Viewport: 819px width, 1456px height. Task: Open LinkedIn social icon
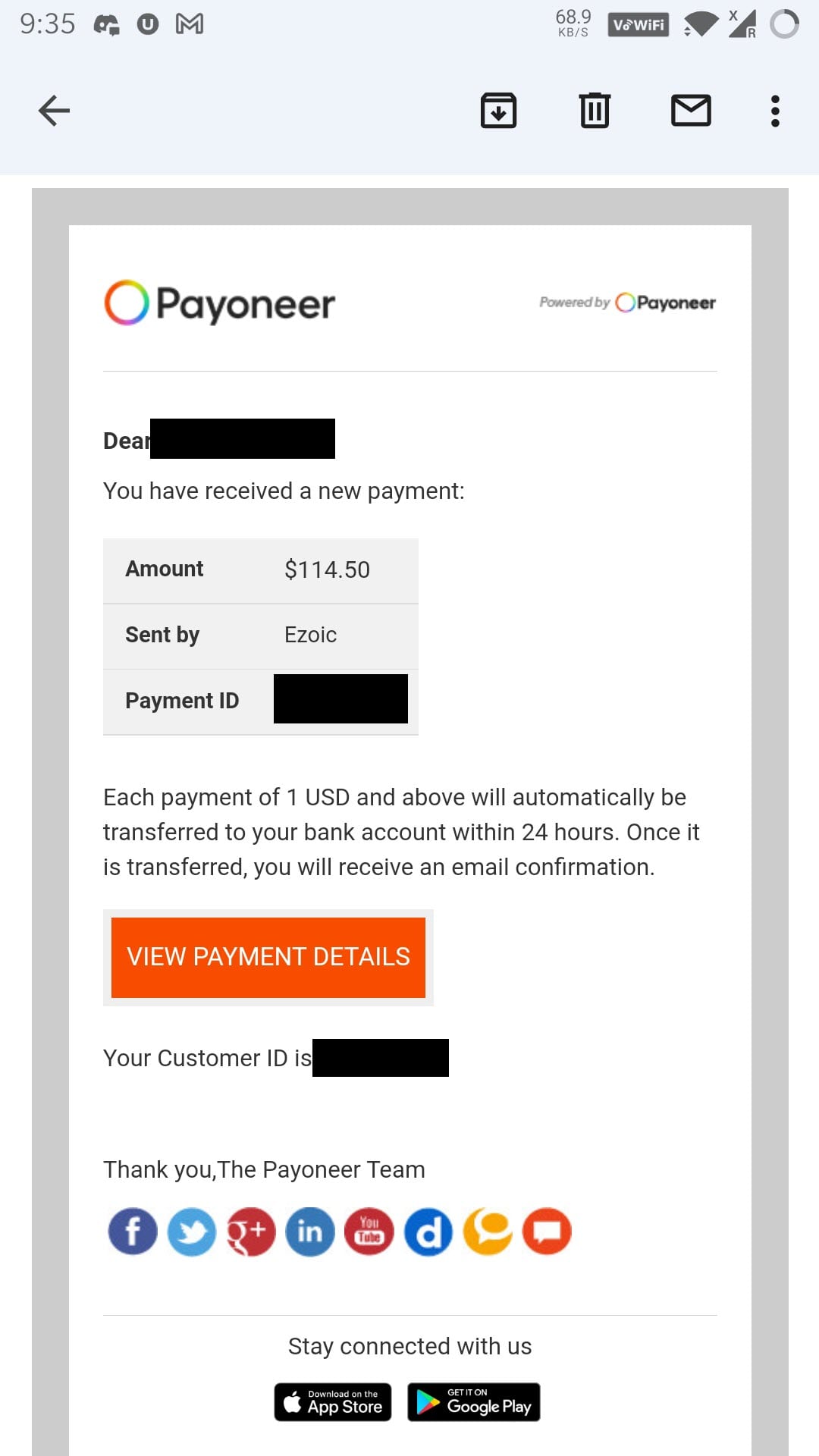click(x=310, y=1232)
